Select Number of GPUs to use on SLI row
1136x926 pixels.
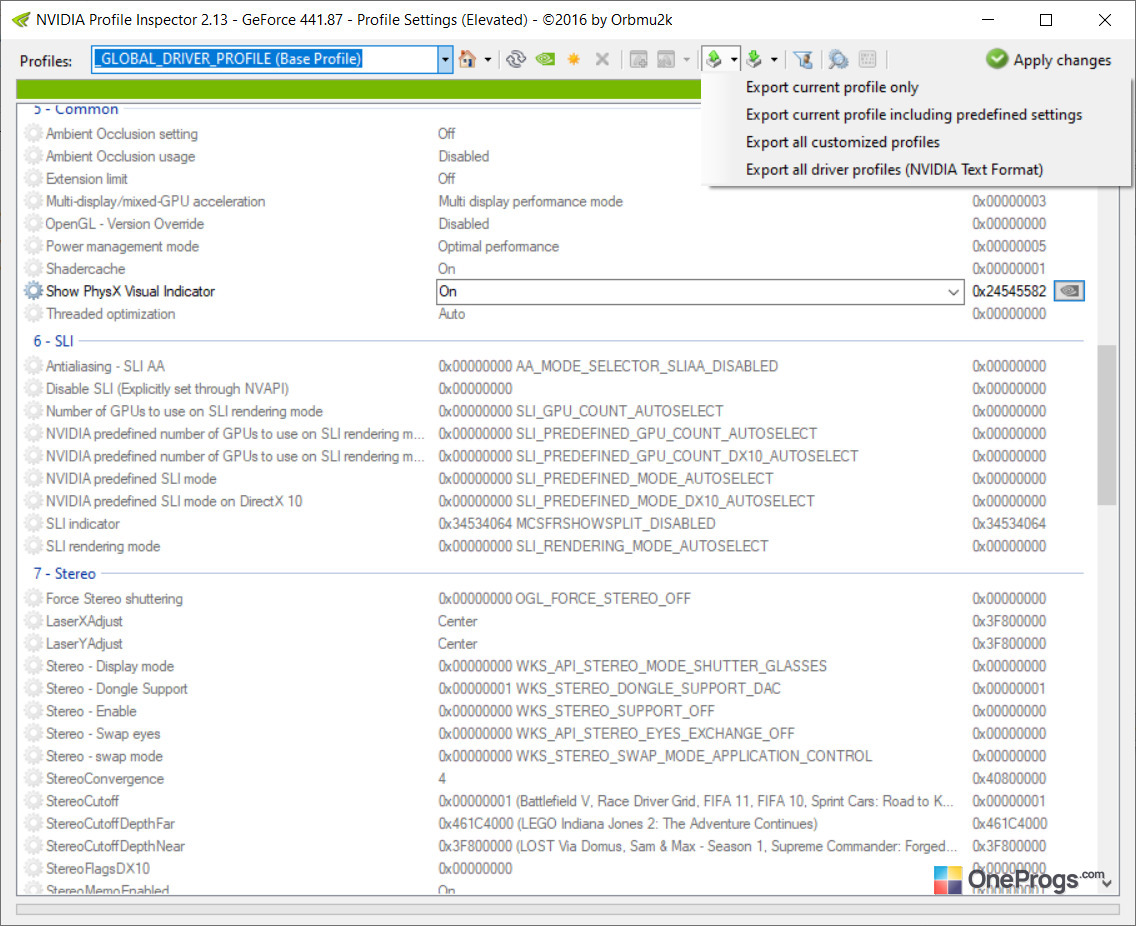pos(556,412)
